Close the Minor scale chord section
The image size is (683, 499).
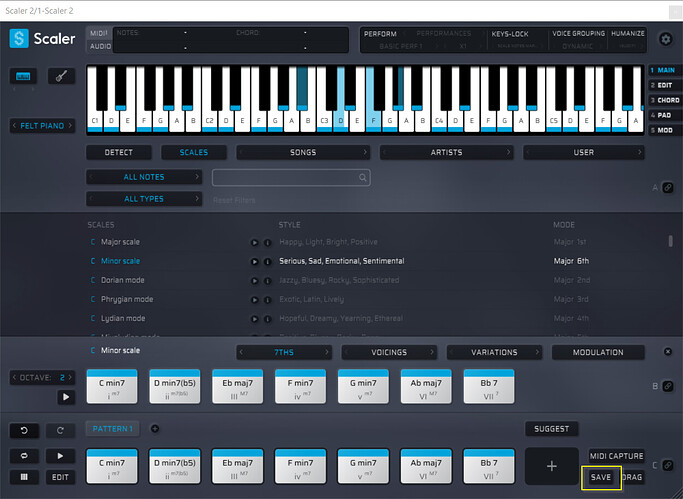[668, 352]
